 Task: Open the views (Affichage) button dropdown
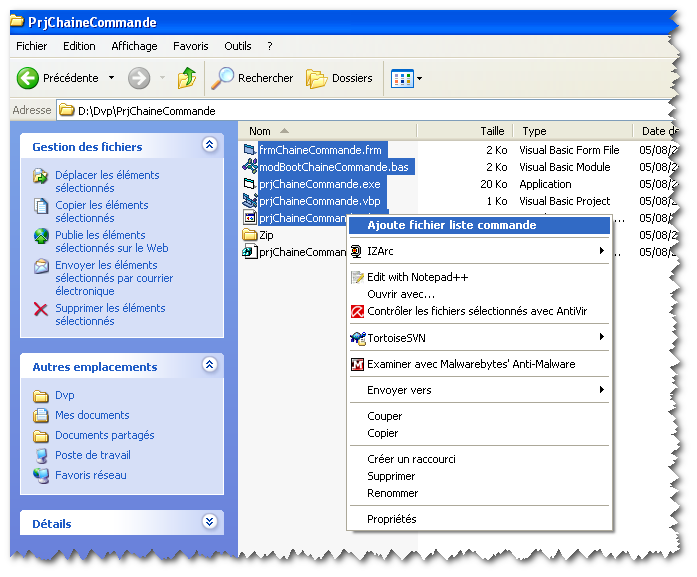coord(406,78)
